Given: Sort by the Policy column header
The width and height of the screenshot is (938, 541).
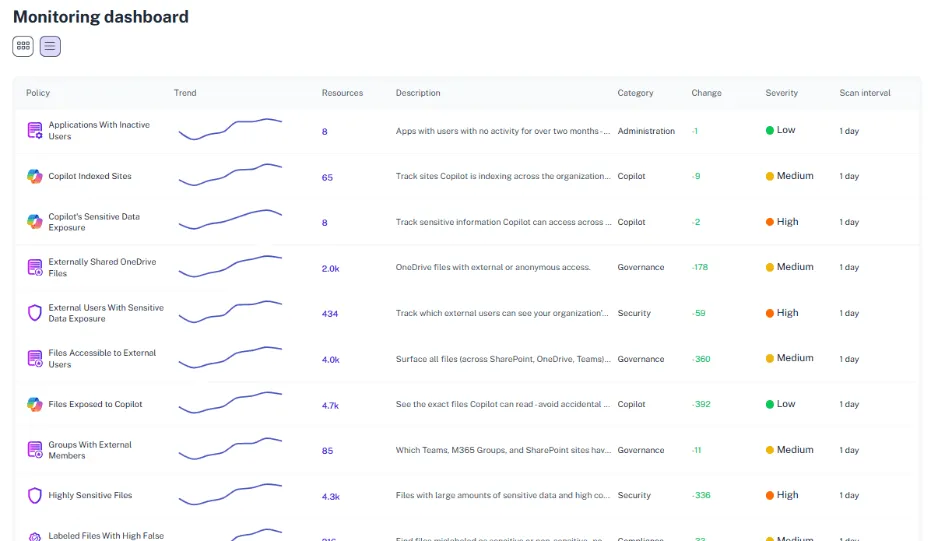Looking at the screenshot, I should [38, 93].
